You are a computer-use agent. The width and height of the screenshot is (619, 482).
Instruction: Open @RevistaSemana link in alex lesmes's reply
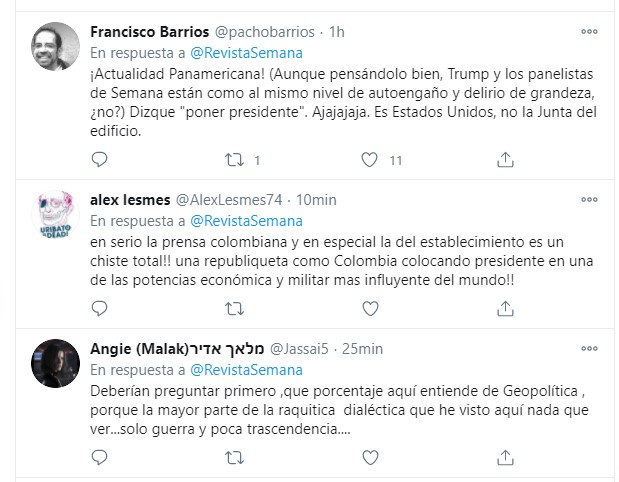pyautogui.click(x=246, y=220)
